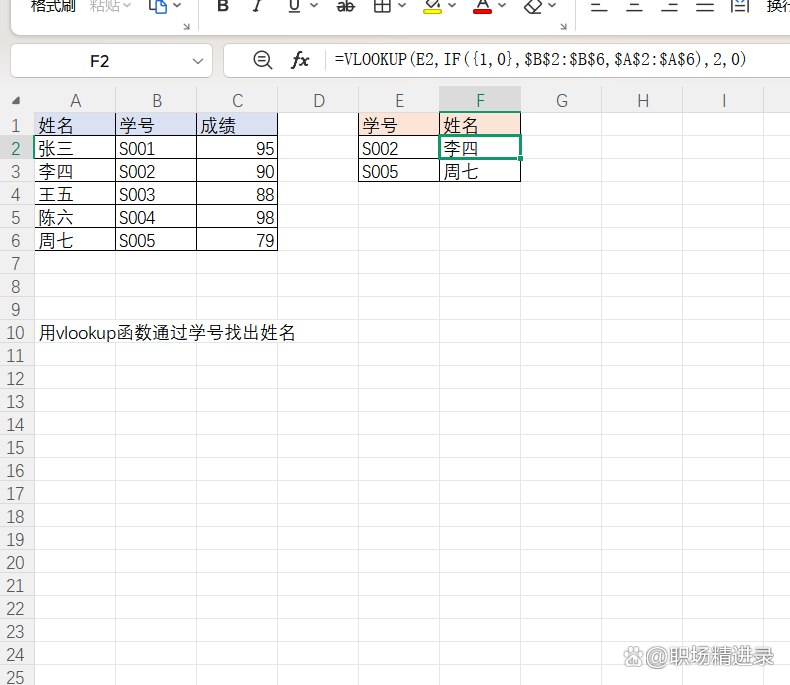
Task: Apply the yellow fill color icon
Action: 432,6
